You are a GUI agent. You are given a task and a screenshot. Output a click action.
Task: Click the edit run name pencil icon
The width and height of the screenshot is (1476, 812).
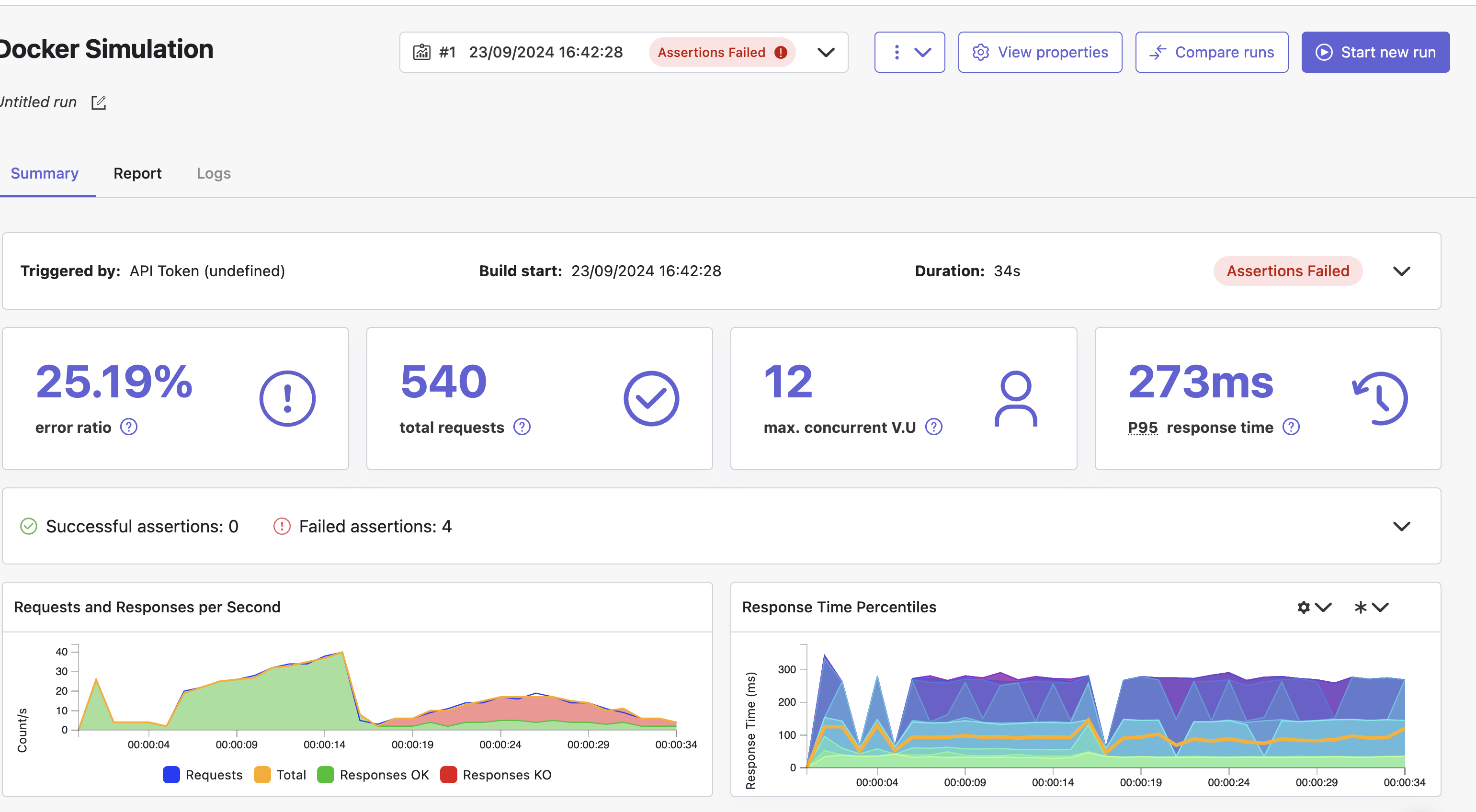click(99, 102)
